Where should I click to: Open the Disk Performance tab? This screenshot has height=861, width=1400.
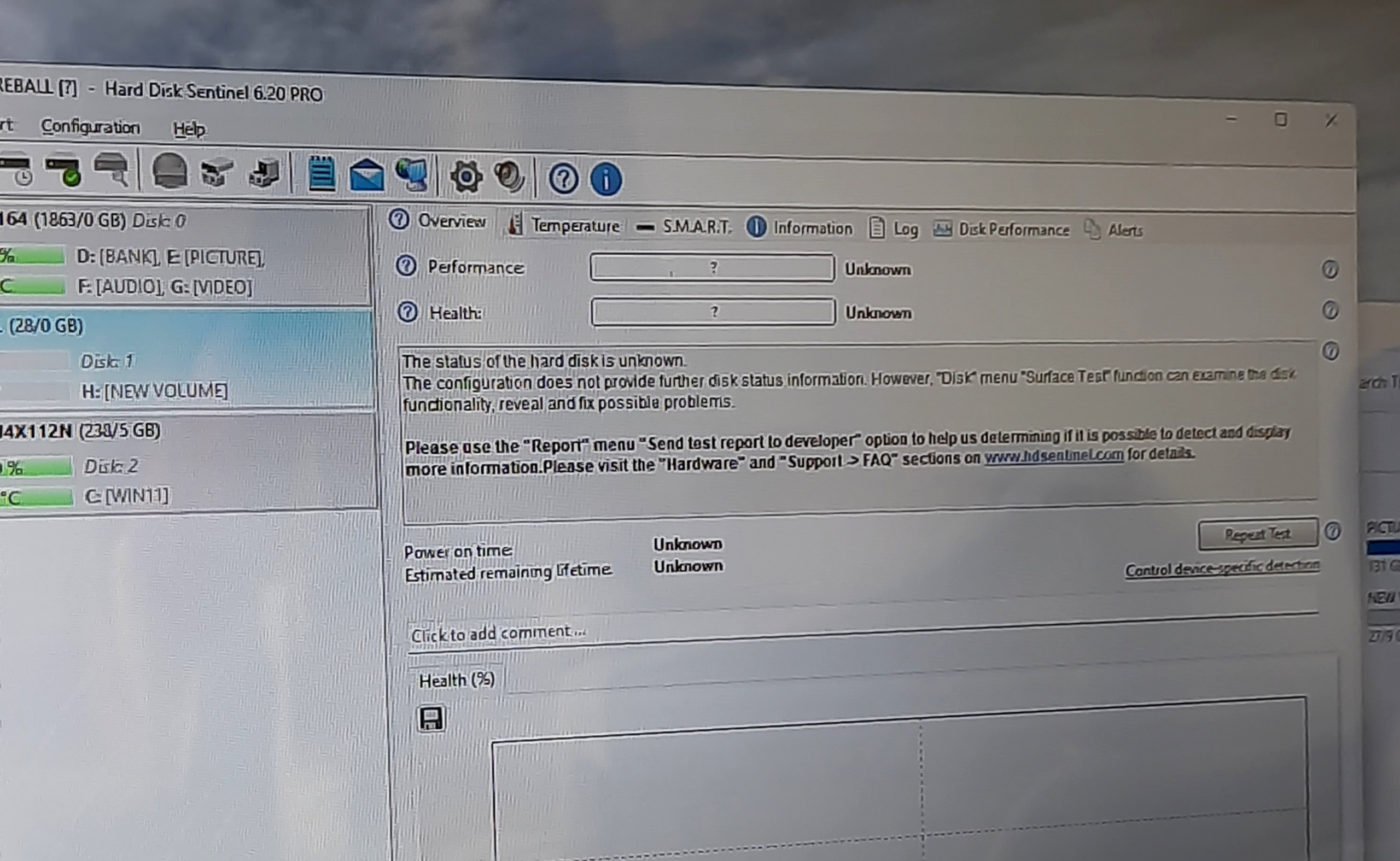1001,230
